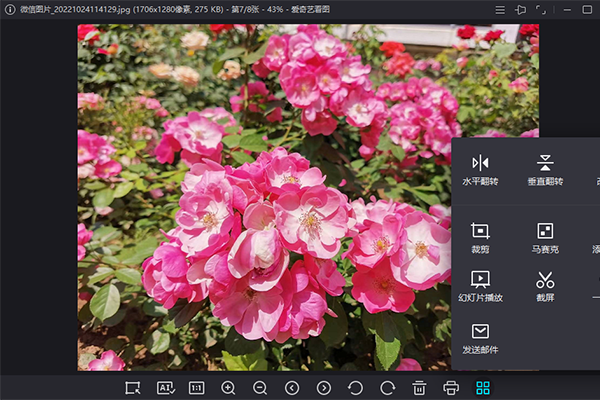The image size is (600, 400).
Task: Toggle the more tools grid panel
Action: coord(483,387)
